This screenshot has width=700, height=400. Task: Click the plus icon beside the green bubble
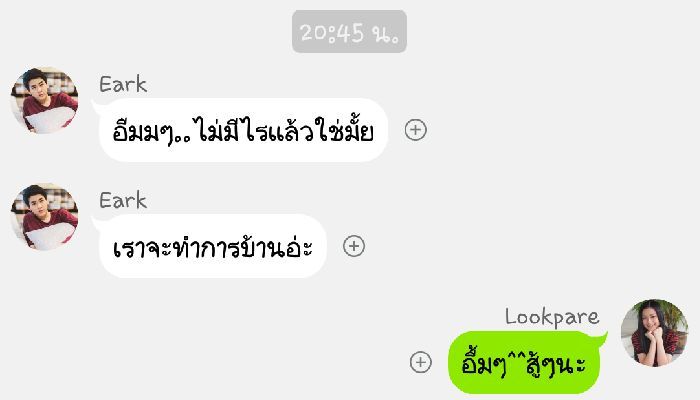[x=421, y=362]
